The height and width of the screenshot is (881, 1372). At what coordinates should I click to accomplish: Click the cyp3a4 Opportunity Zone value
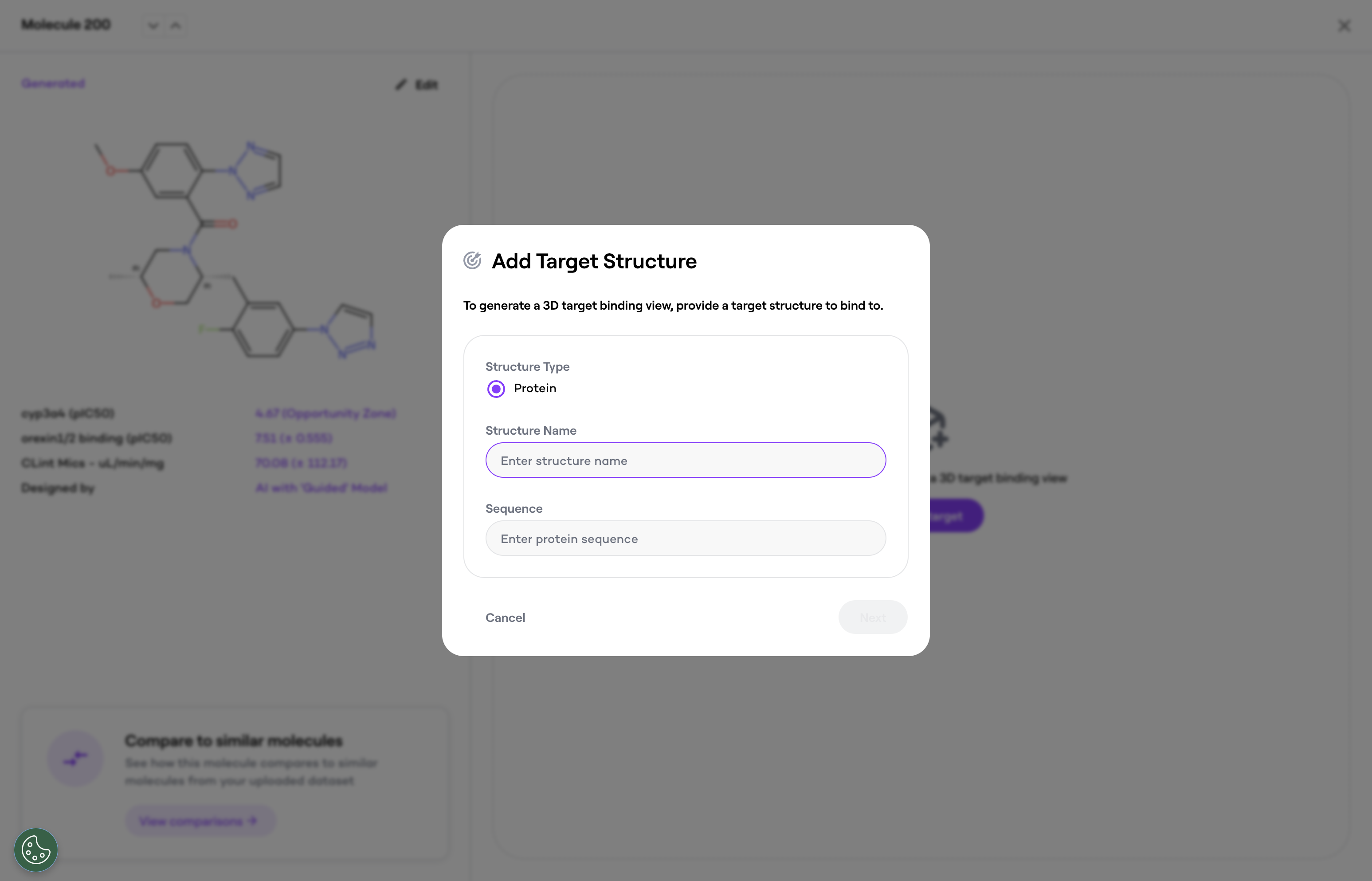[x=325, y=413]
